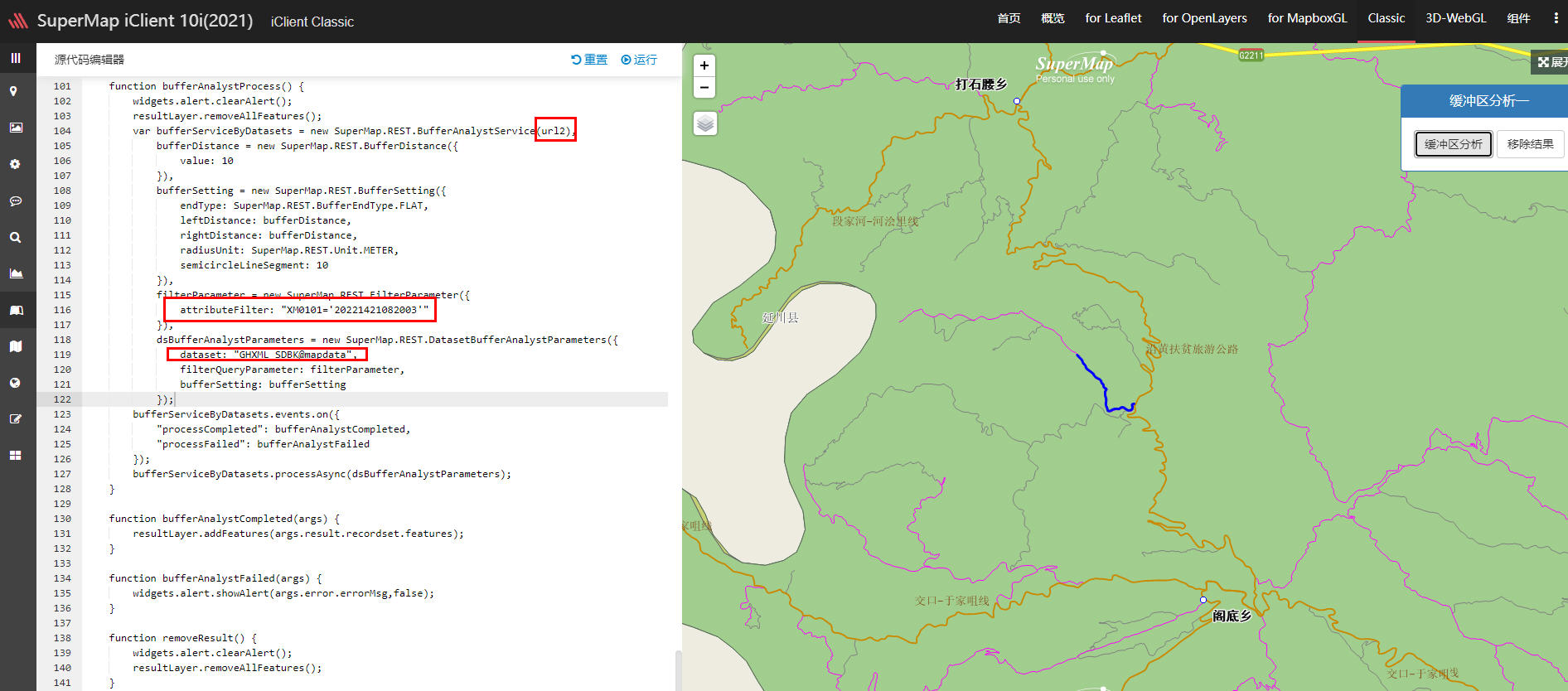Open the edit pencil category in sidebar
Image resolution: width=1568 pixels, height=691 pixels.
tap(16, 419)
